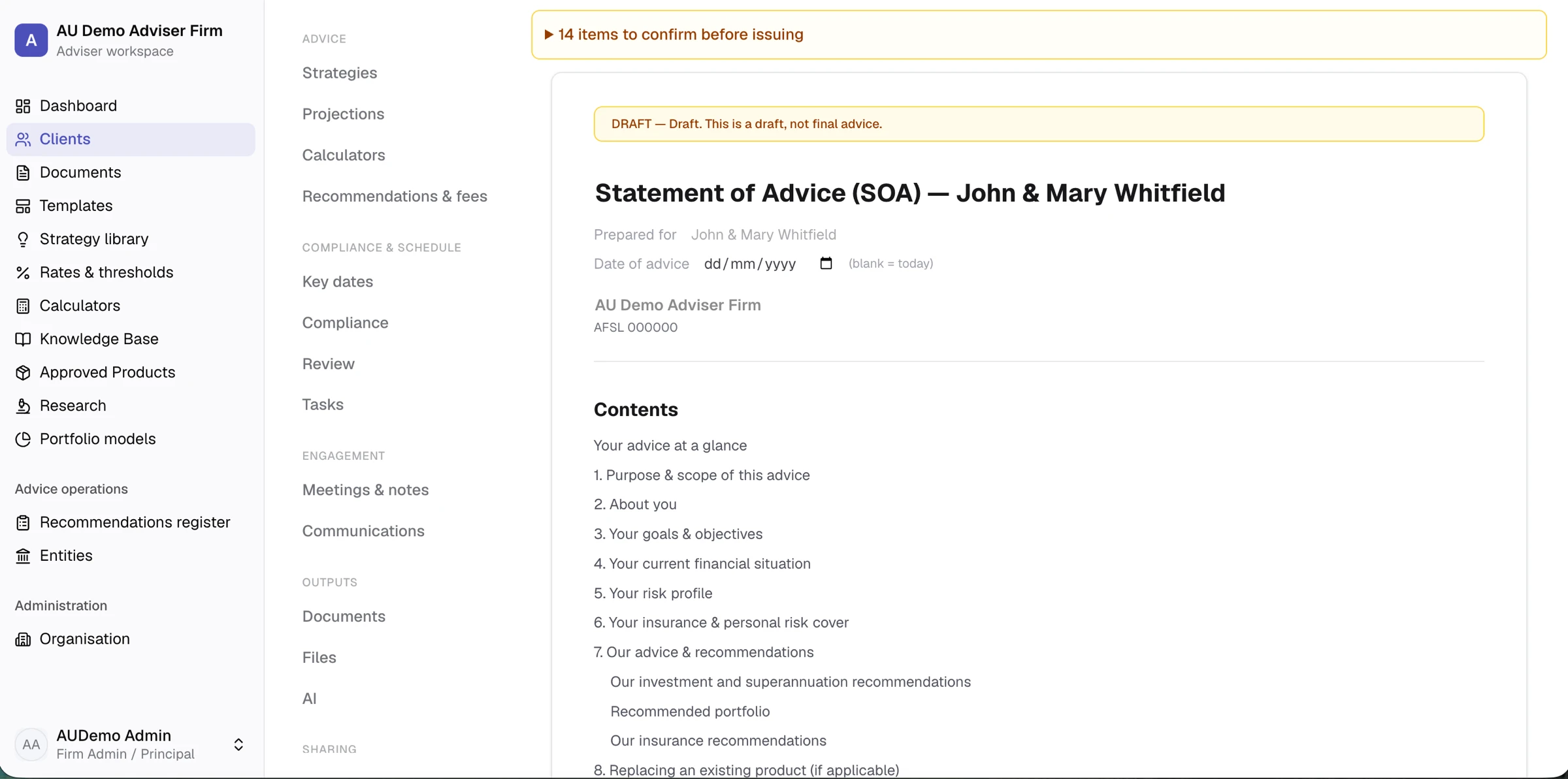Click the Recommendations register clipboard icon
1568x779 pixels.
coord(23,522)
